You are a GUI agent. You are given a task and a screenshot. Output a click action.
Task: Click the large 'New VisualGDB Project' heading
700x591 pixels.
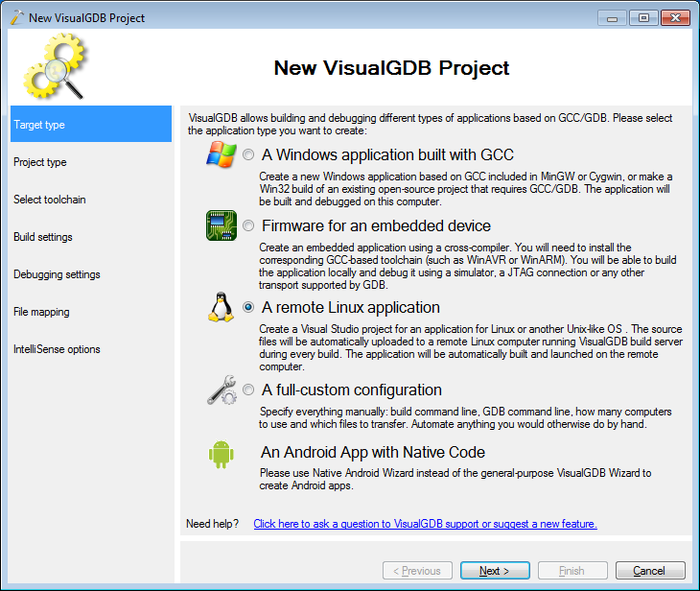(x=391, y=68)
